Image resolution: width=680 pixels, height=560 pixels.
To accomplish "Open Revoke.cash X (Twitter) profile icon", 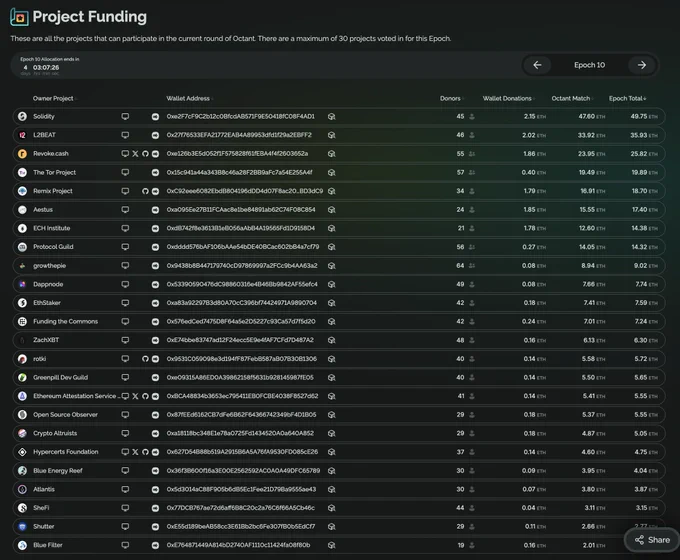I will point(135,154).
